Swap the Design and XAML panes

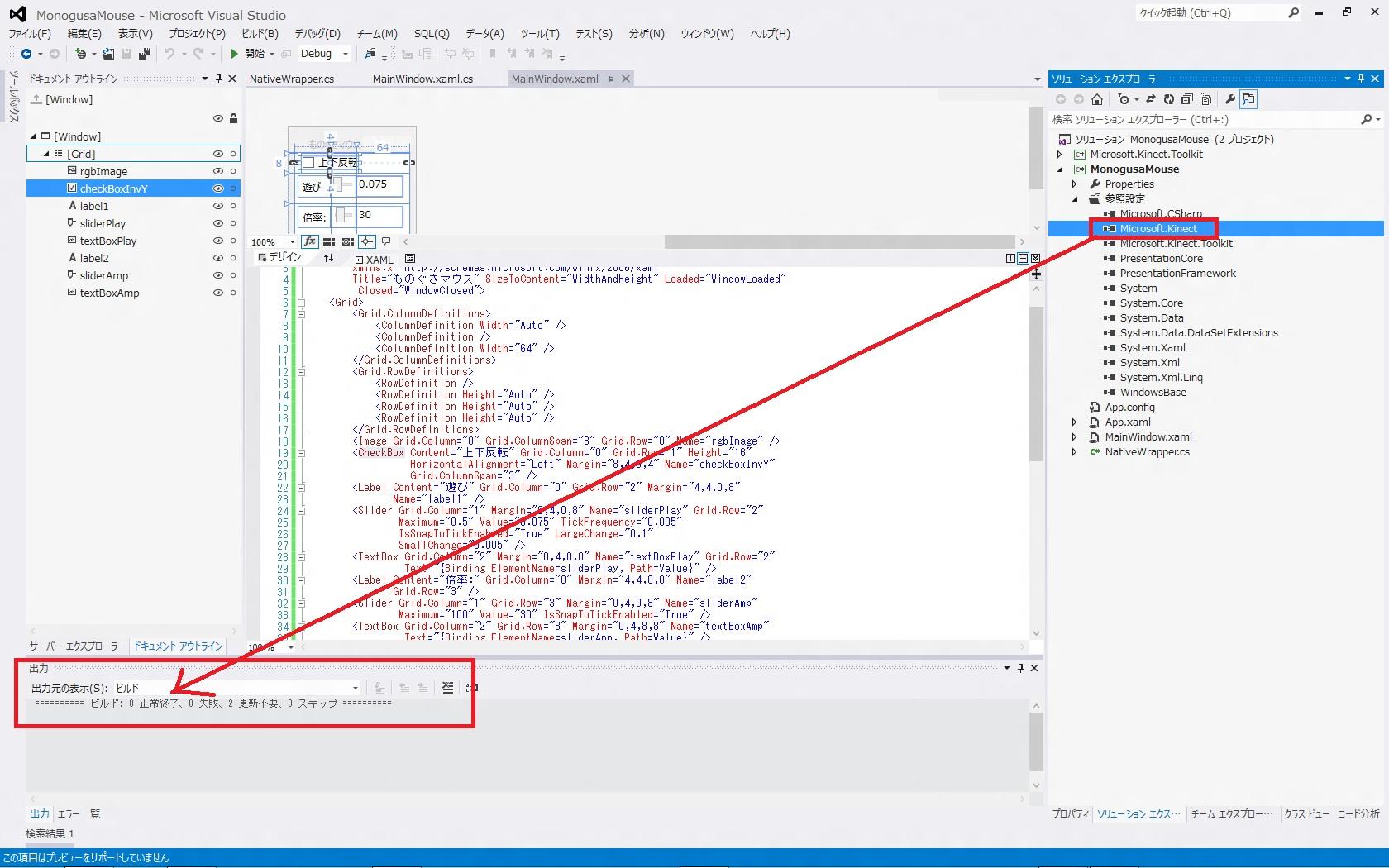(x=328, y=258)
